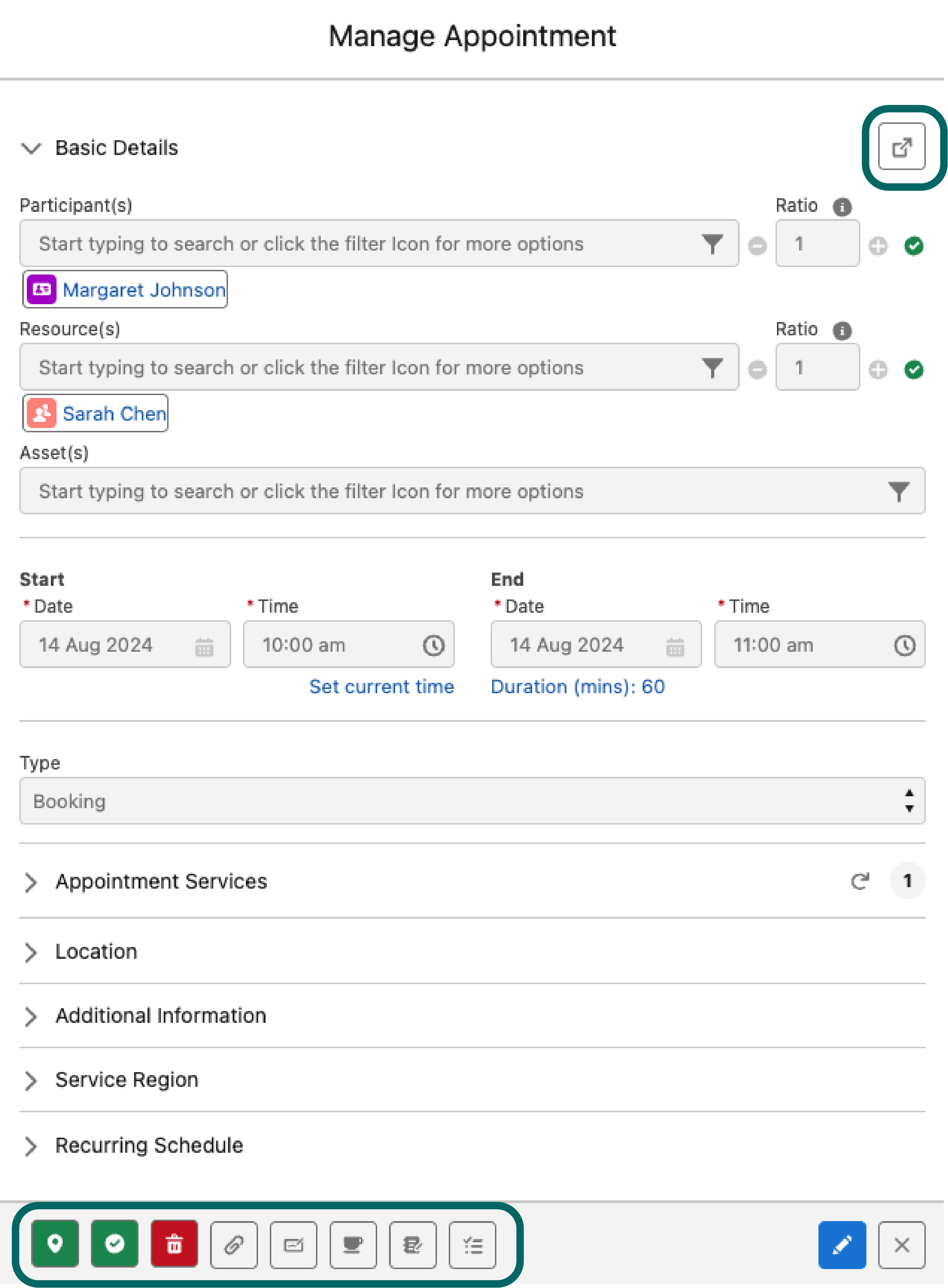Screen dimensions: 948x1288
Task: Open the Margaret Johnson participant link
Action: 144,290
